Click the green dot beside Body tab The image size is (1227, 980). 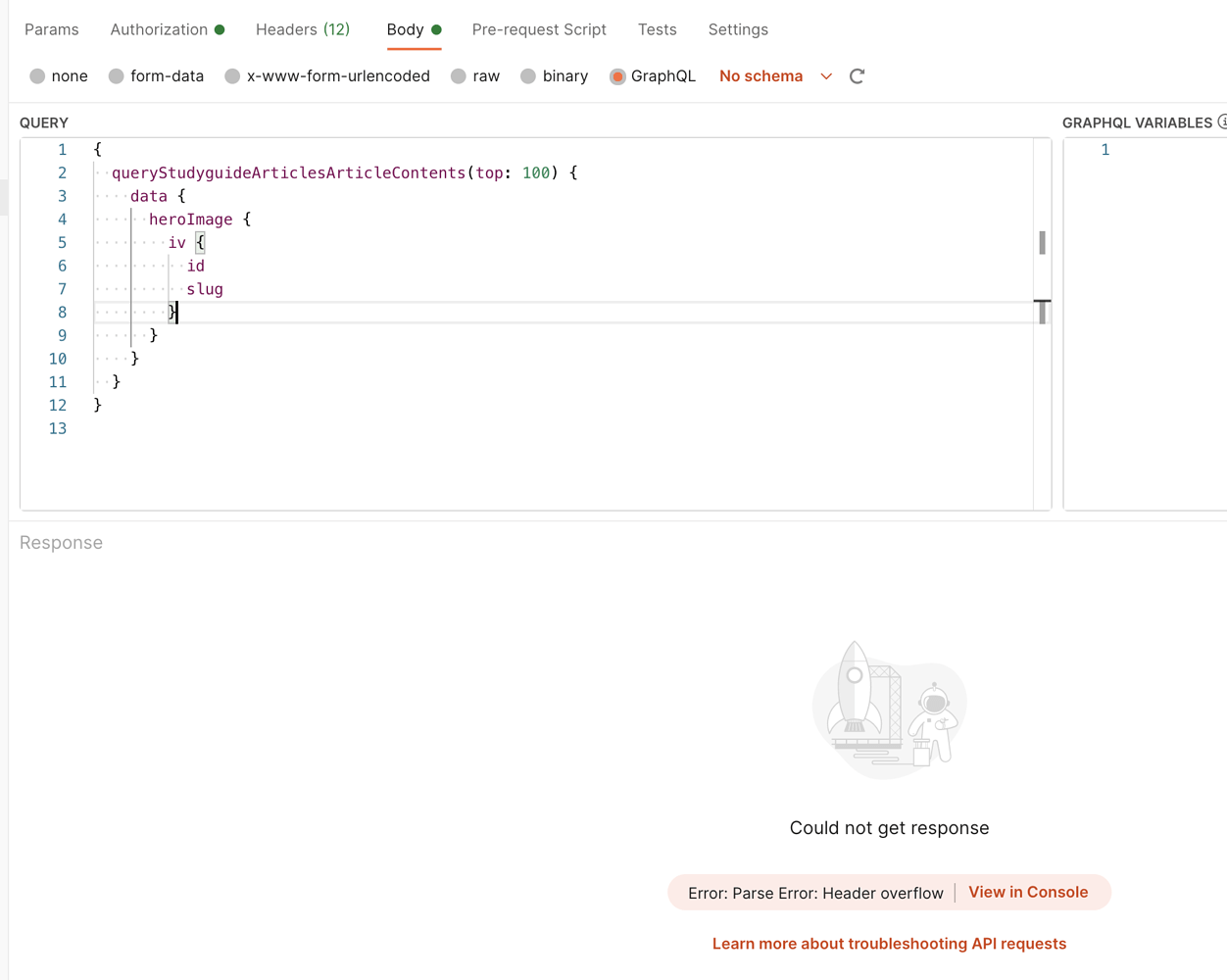pyautogui.click(x=435, y=28)
